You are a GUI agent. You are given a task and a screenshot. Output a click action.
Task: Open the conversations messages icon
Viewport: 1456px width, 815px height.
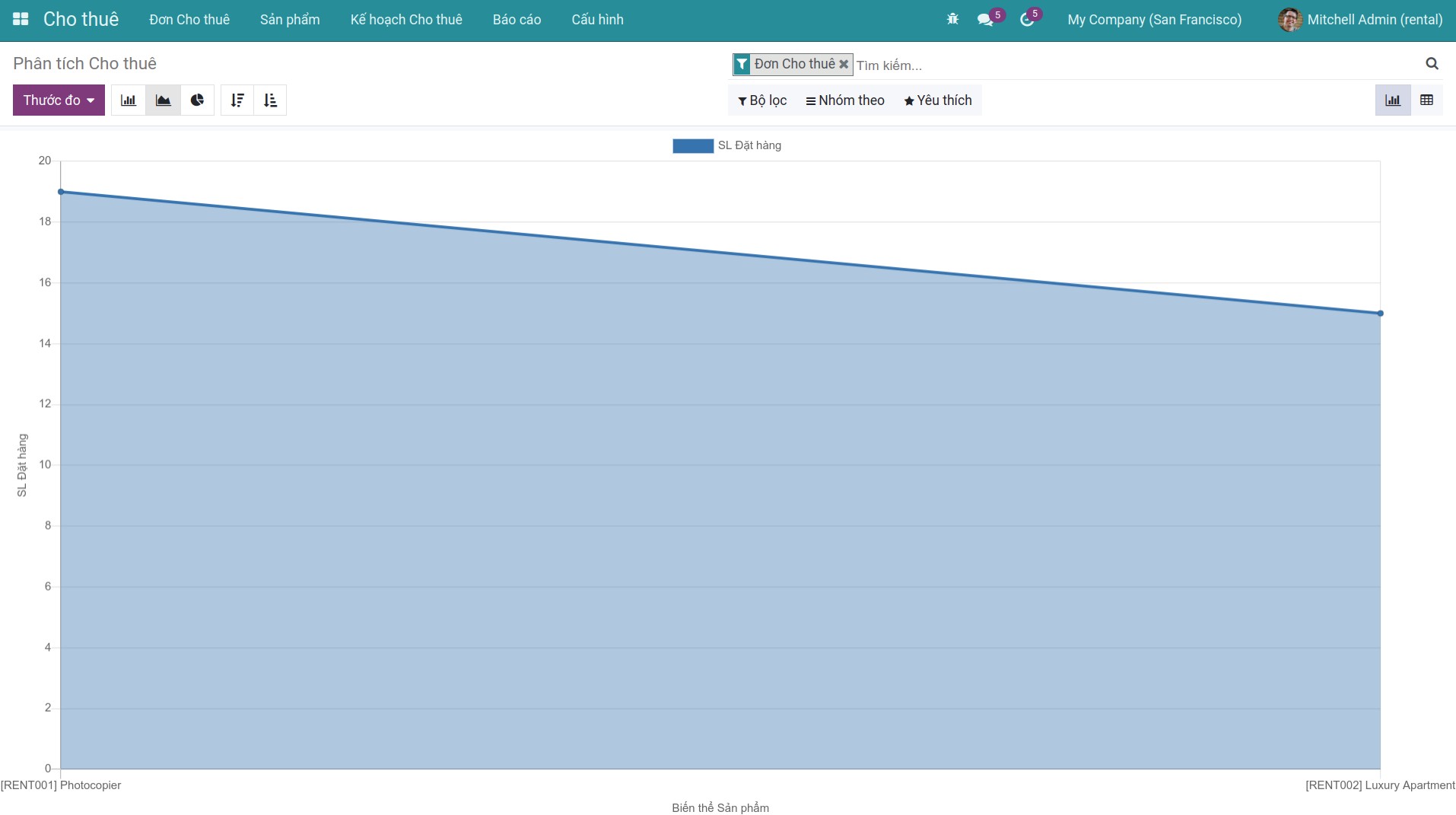[x=985, y=20]
